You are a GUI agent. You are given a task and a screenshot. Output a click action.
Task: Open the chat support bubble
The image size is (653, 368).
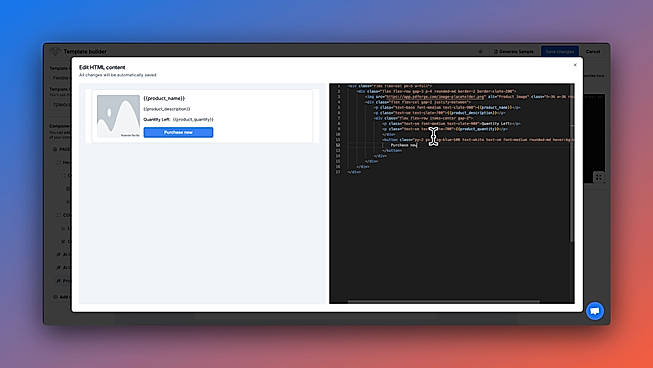click(595, 311)
